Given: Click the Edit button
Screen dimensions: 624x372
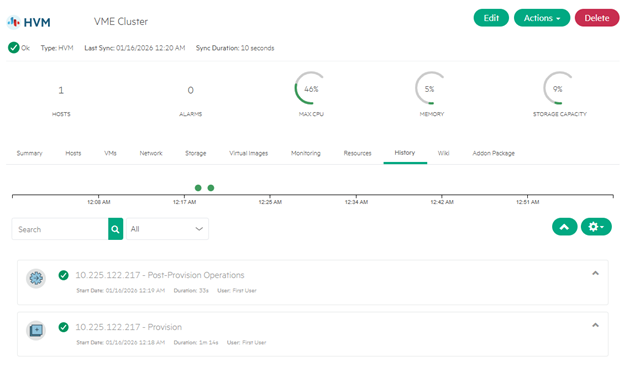Looking at the screenshot, I should [491, 18].
